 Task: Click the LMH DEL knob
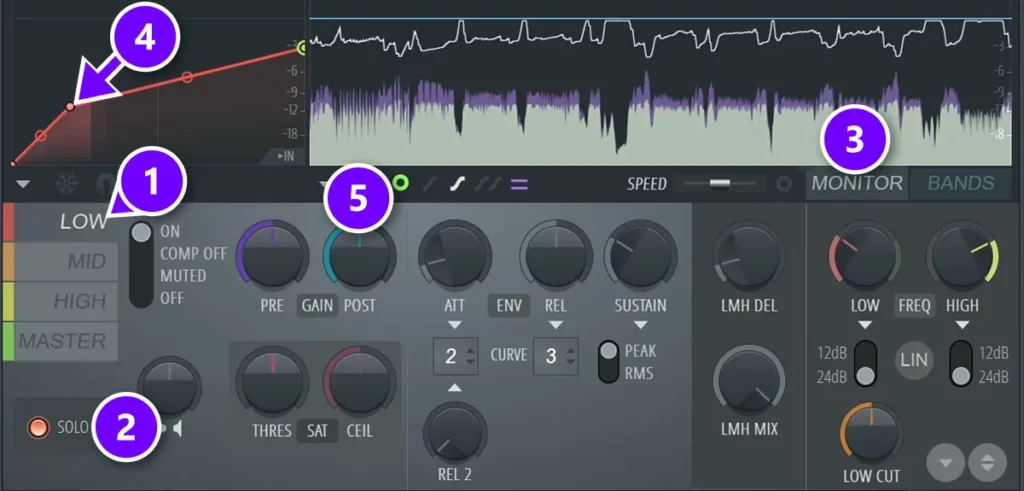pos(748,255)
